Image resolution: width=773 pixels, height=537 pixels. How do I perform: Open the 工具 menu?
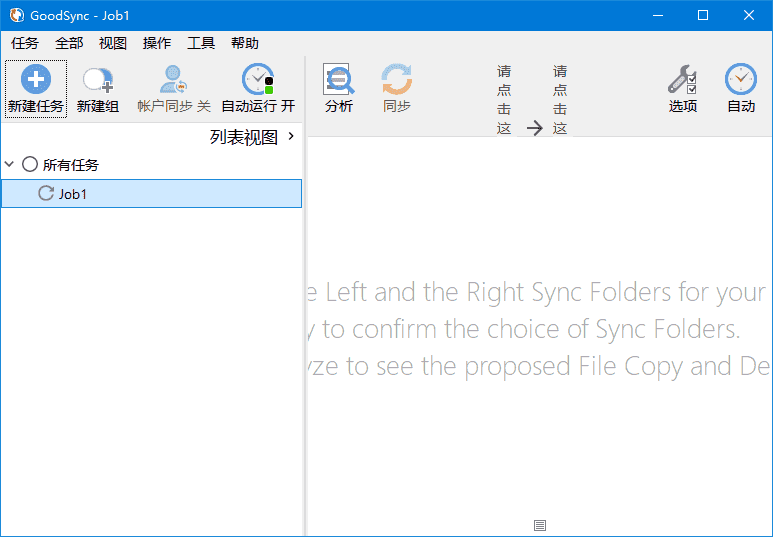tap(201, 43)
